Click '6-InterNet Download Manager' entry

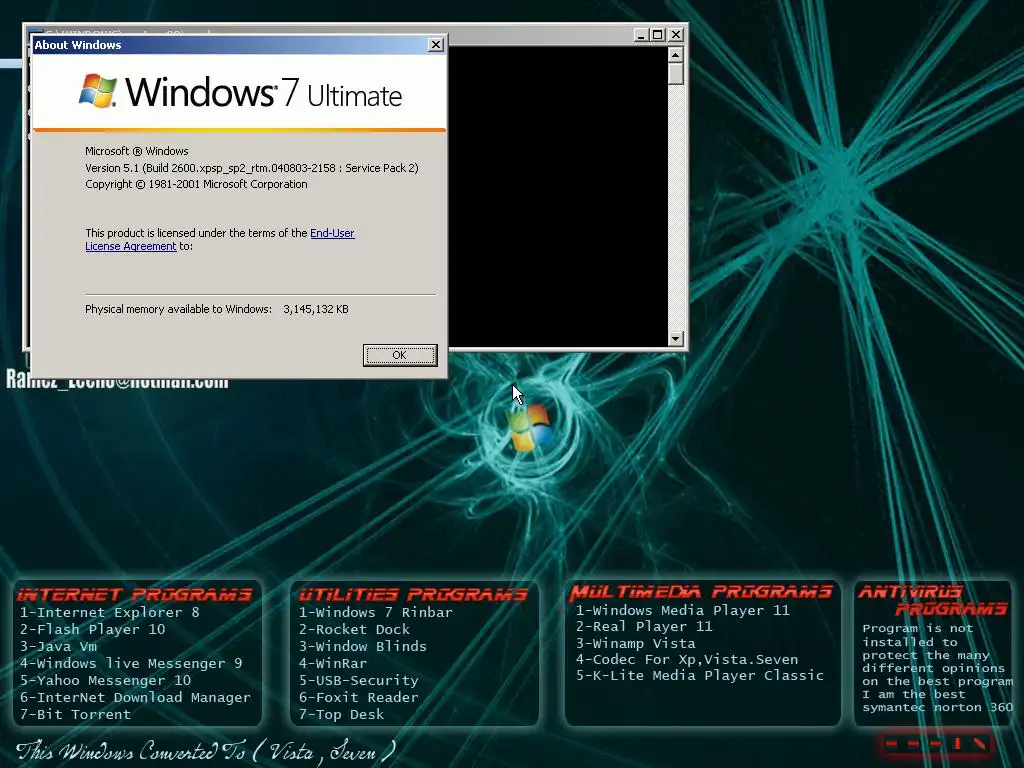(x=135, y=697)
